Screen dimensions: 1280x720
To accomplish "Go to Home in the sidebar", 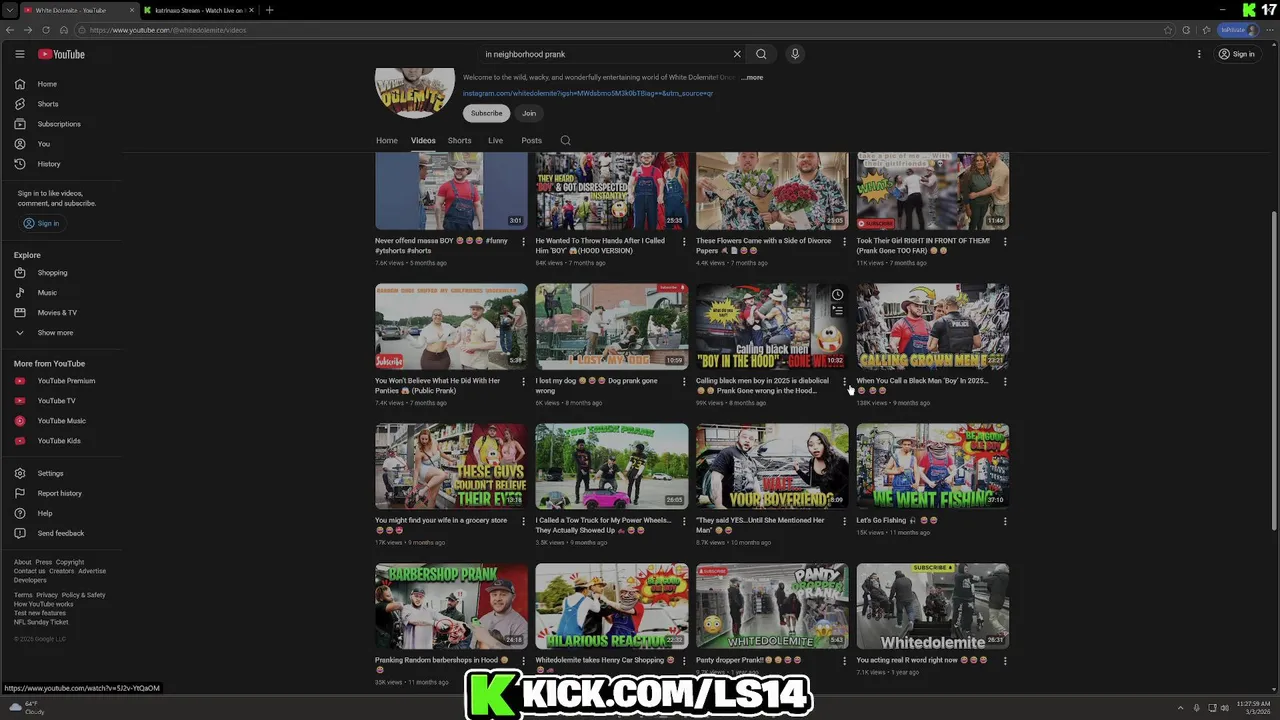I will pos(62,84).
